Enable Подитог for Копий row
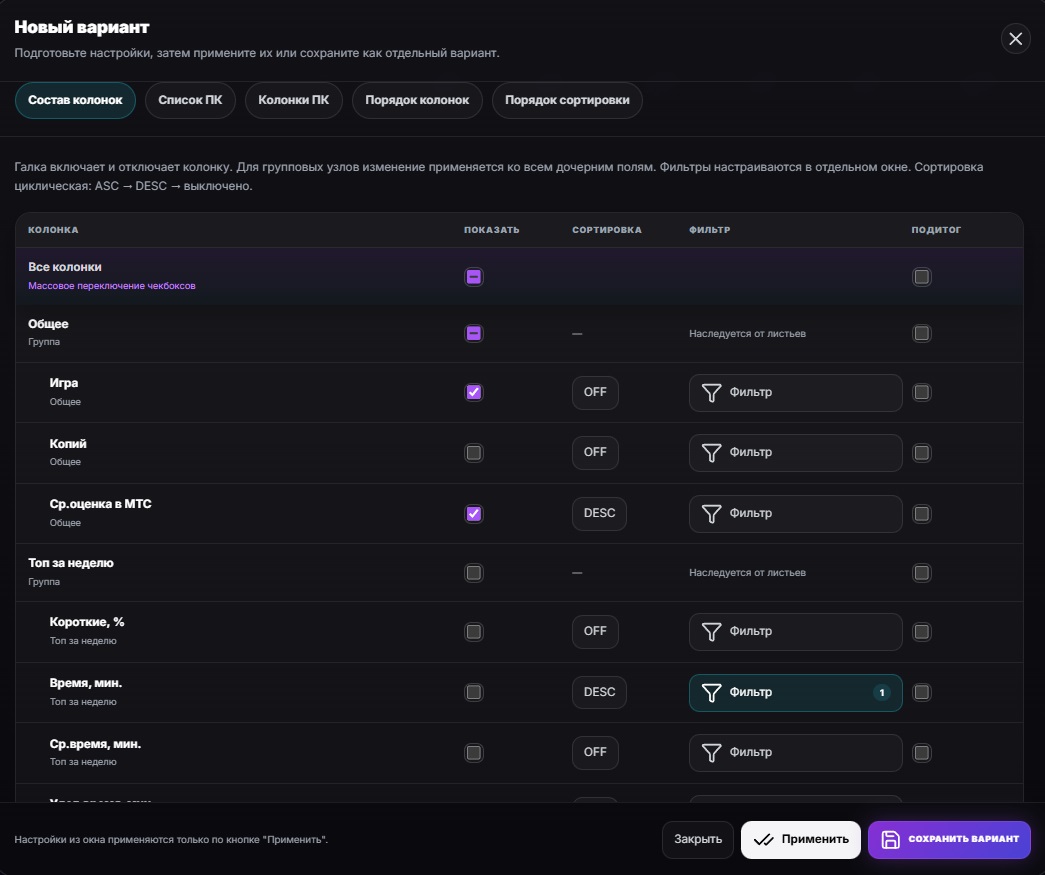This screenshot has width=1045, height=875. point(922,453)
